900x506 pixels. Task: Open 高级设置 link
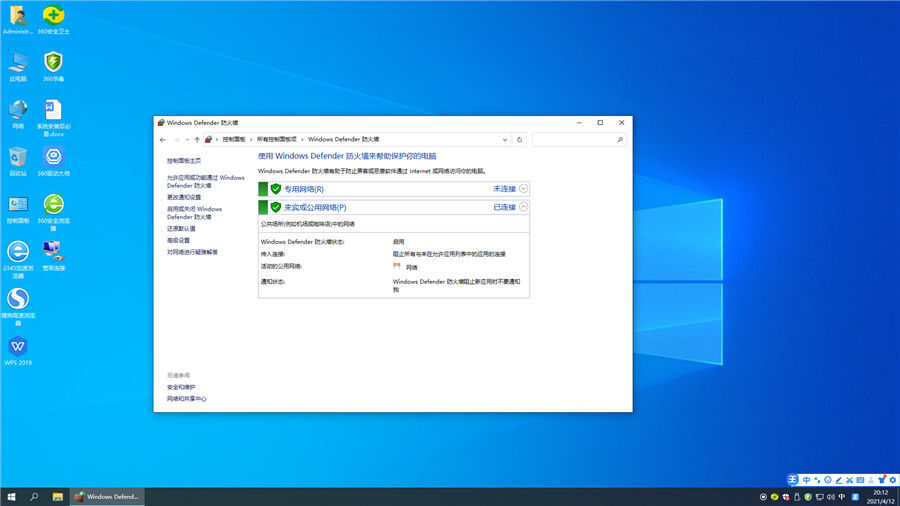(x=178, y=240)
